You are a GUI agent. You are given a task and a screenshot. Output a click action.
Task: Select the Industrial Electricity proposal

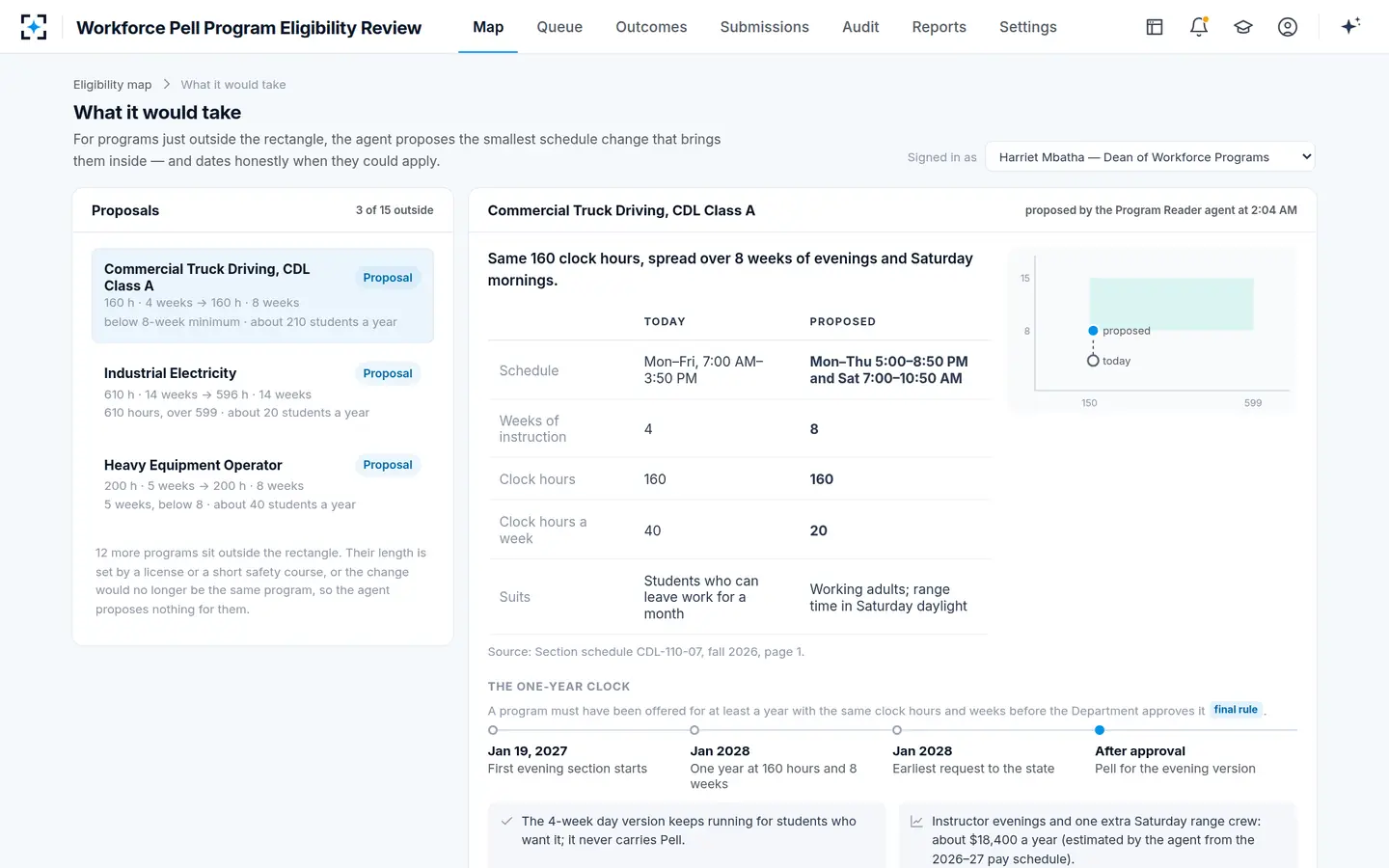262,392
